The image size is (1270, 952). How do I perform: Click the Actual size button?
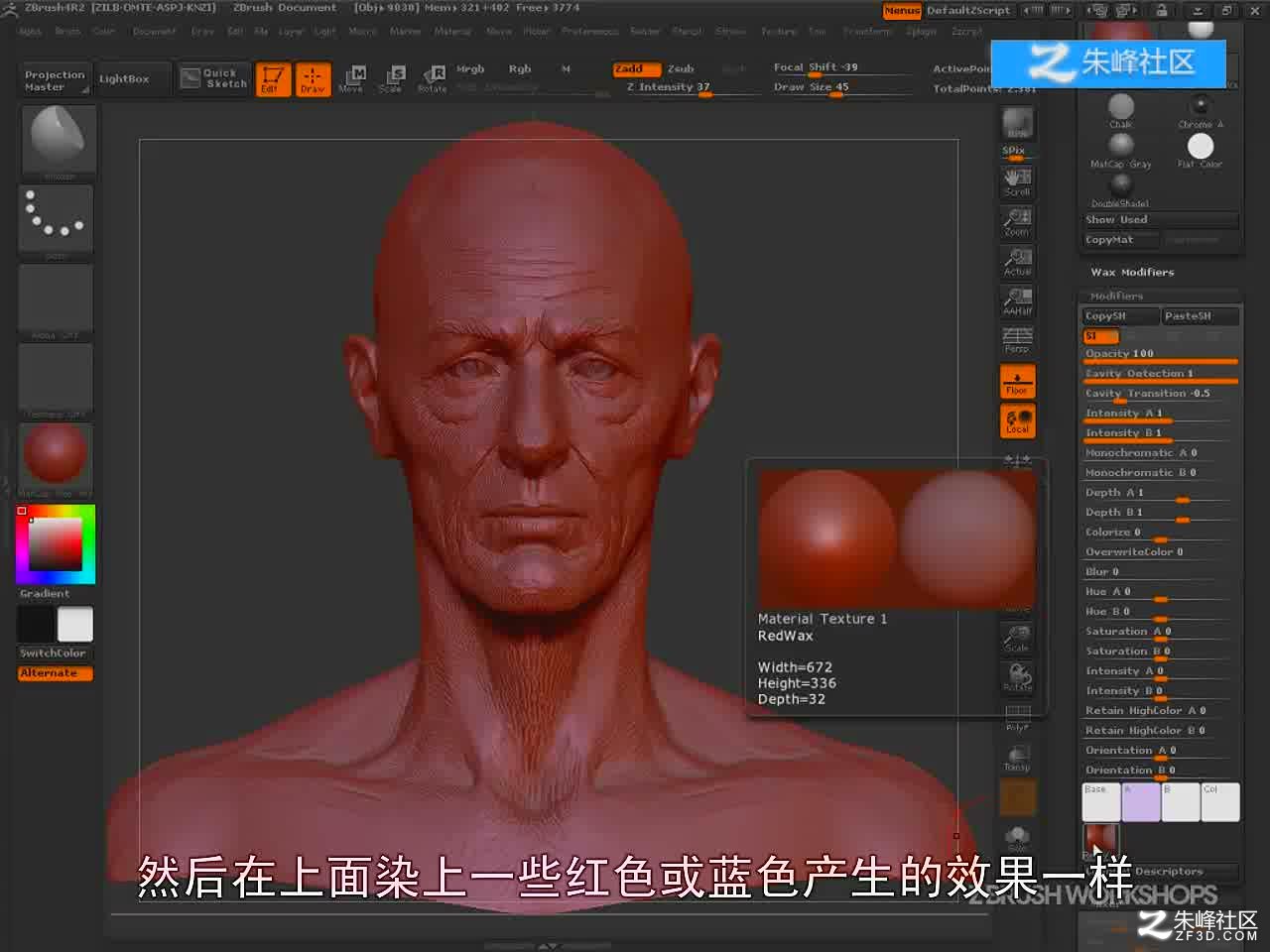click(1018, 260)
